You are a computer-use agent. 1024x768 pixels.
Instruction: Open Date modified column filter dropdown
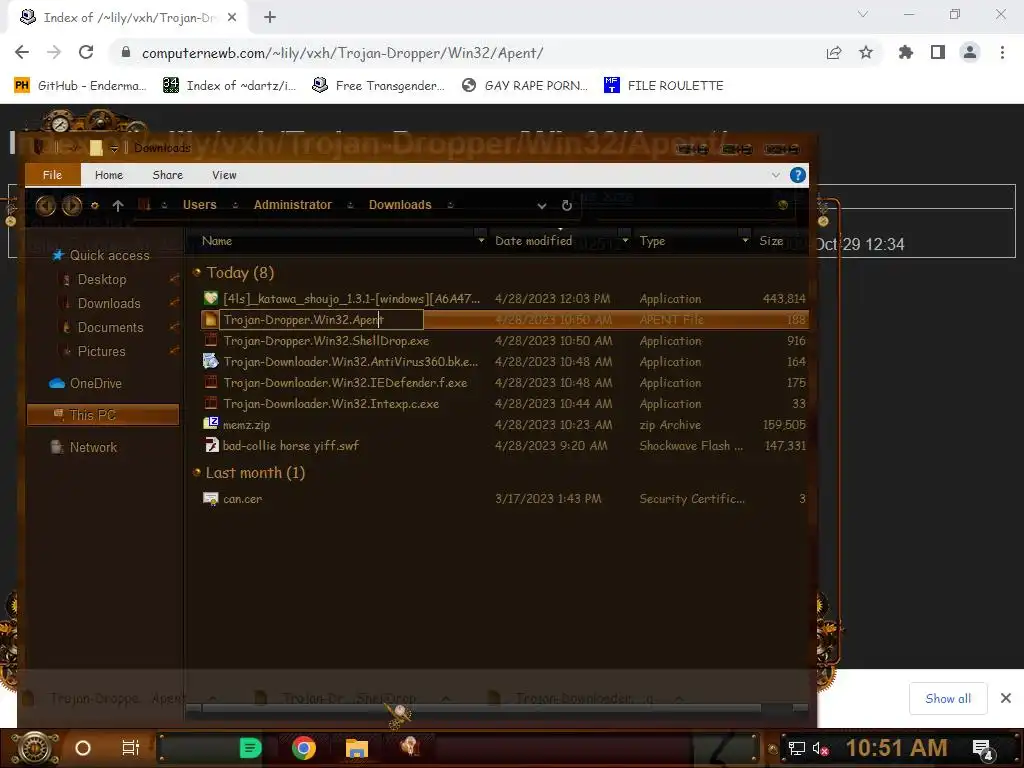point(625,241)
